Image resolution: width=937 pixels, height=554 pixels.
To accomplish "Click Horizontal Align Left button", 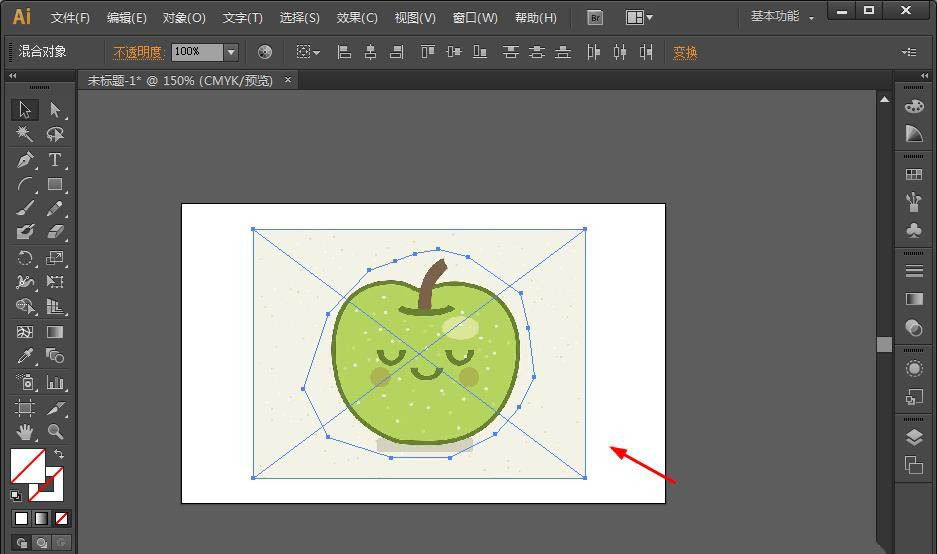I will pos(344,52).
